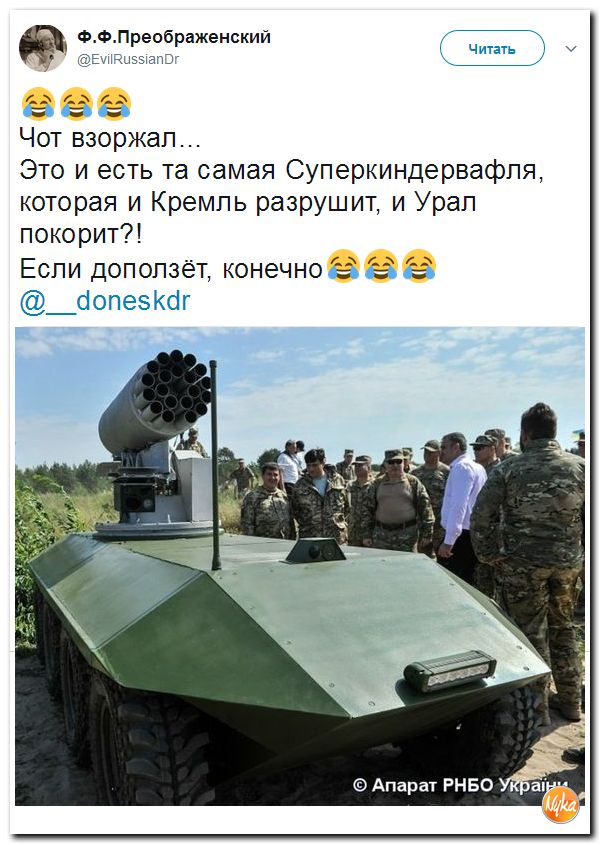Click the first laughing emoji above Чот взоржал
Screen dimensions: 601x845
coord(38,103)
